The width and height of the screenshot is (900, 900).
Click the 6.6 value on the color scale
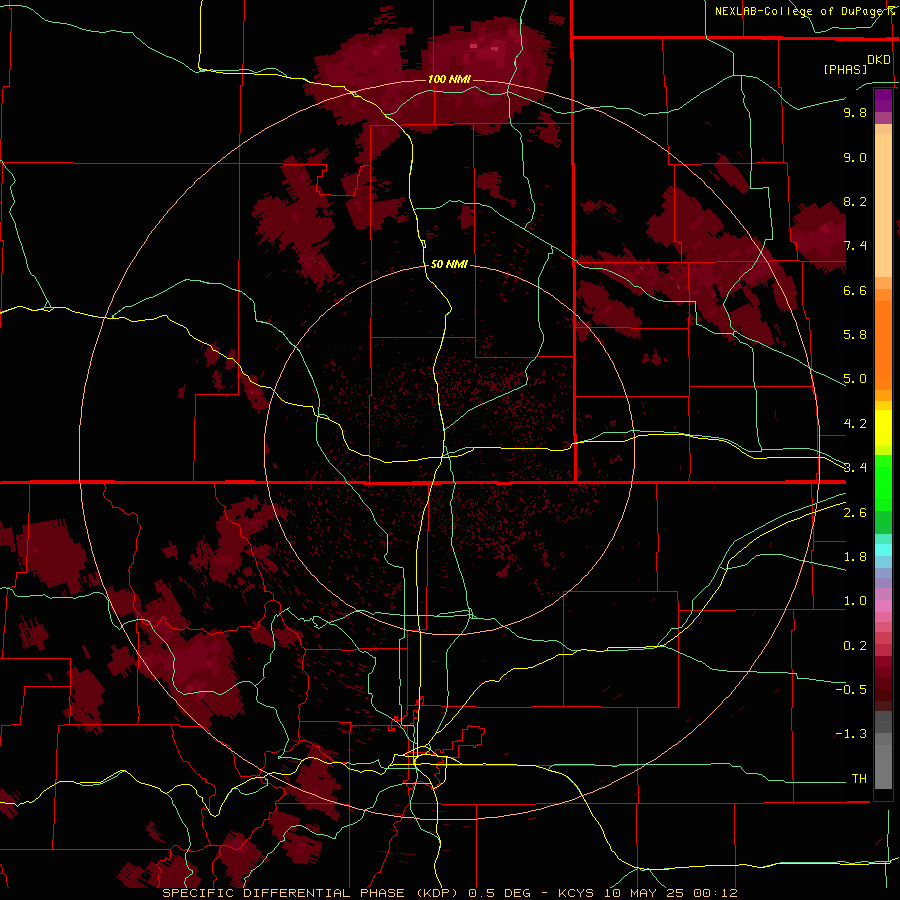tap(855, 290)
